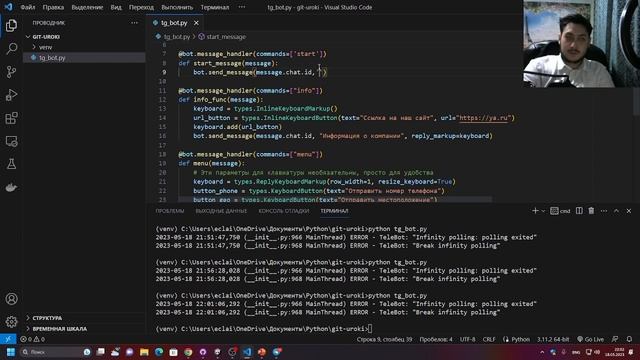Click the new terminal plus icon
The image size is (640, 360).
point(535,211)
